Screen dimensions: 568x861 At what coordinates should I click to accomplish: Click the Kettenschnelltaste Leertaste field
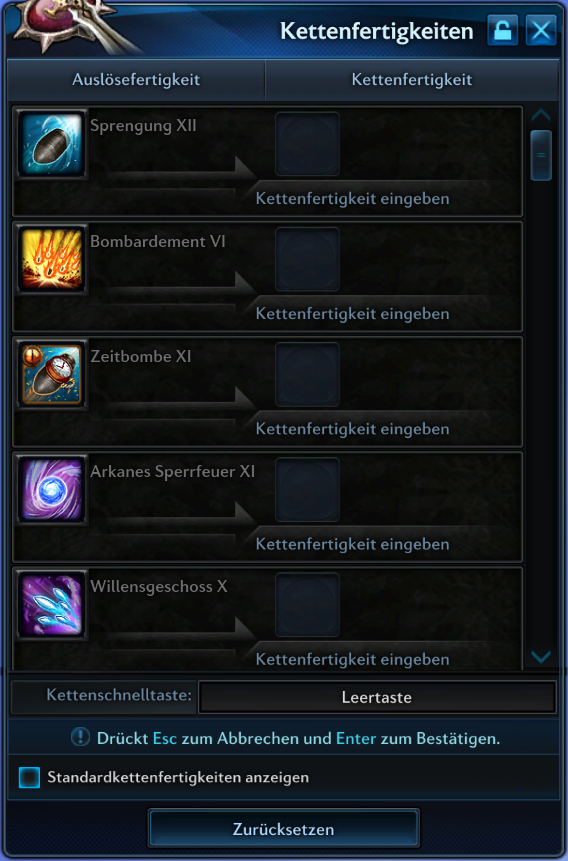(377, 697)
